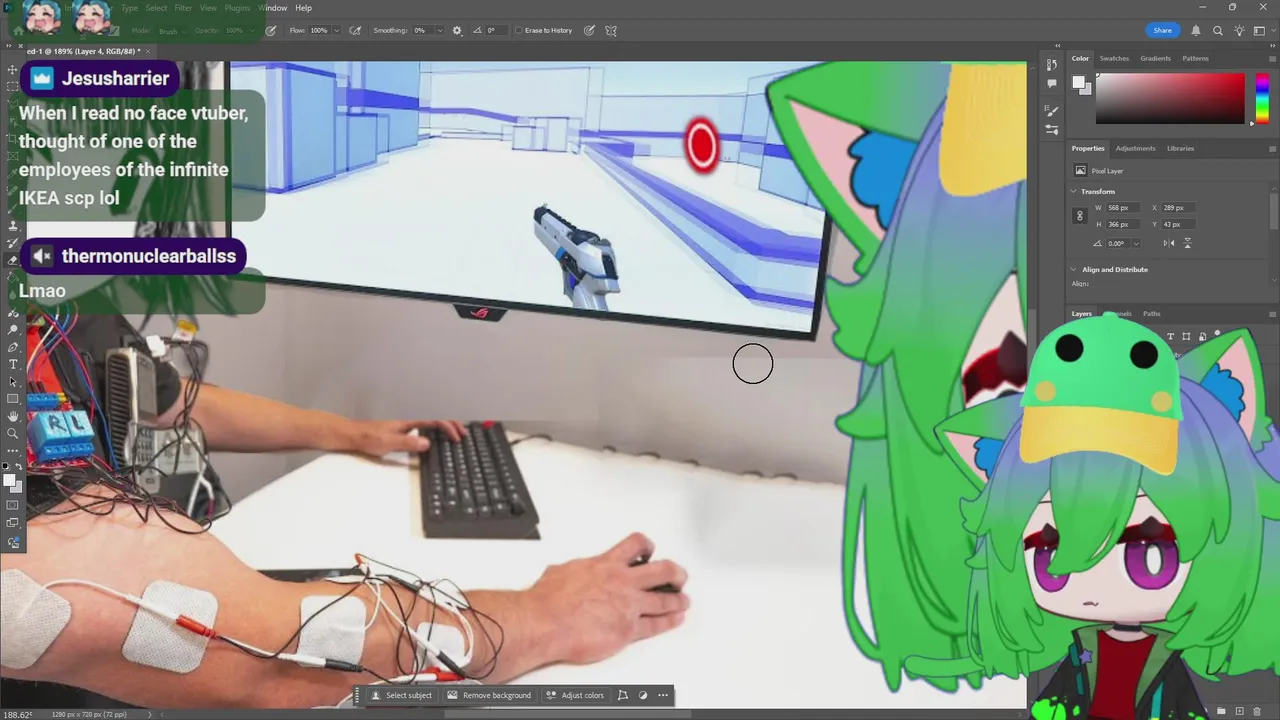Screen dimensions: 1280x720
Task: Select the Eraser tool
Action: 13,260
